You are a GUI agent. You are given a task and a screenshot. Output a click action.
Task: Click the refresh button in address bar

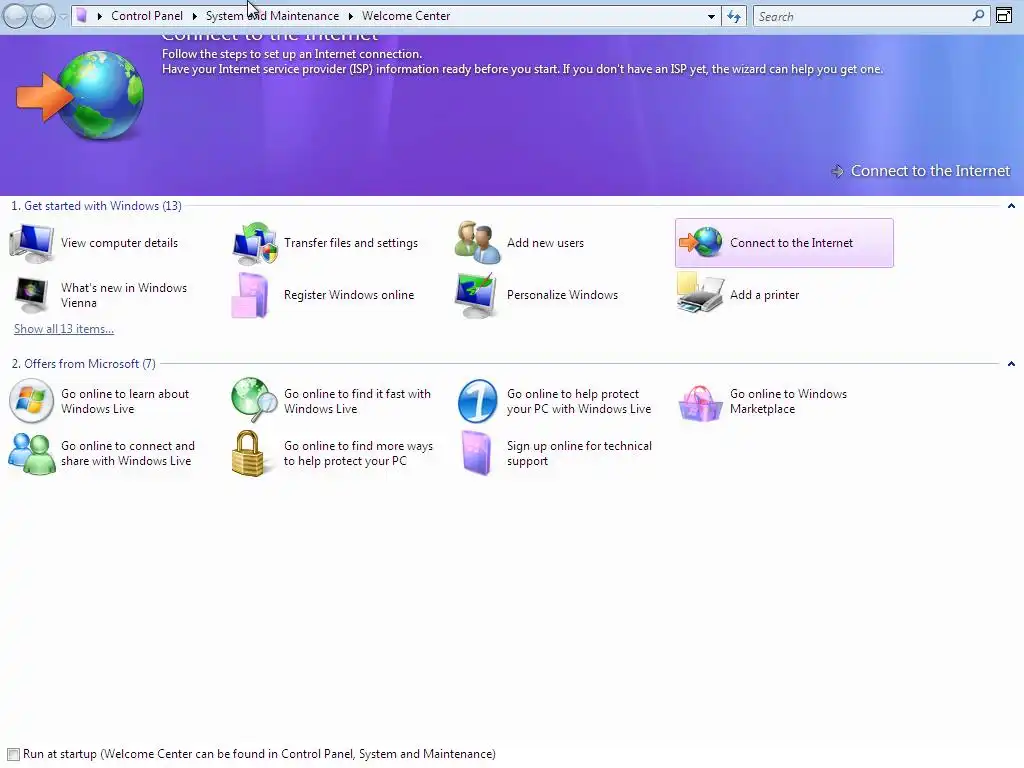[x=734, y=16]
